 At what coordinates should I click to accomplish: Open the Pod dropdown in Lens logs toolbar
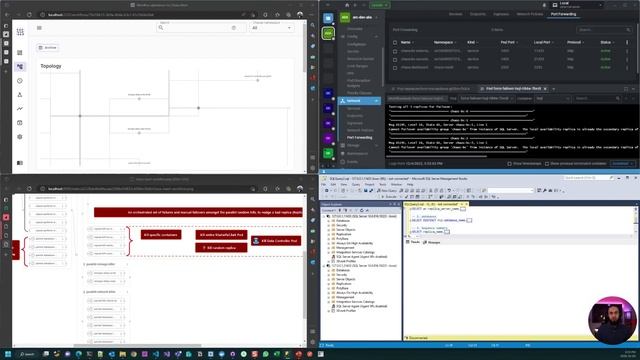coord(486,98)
